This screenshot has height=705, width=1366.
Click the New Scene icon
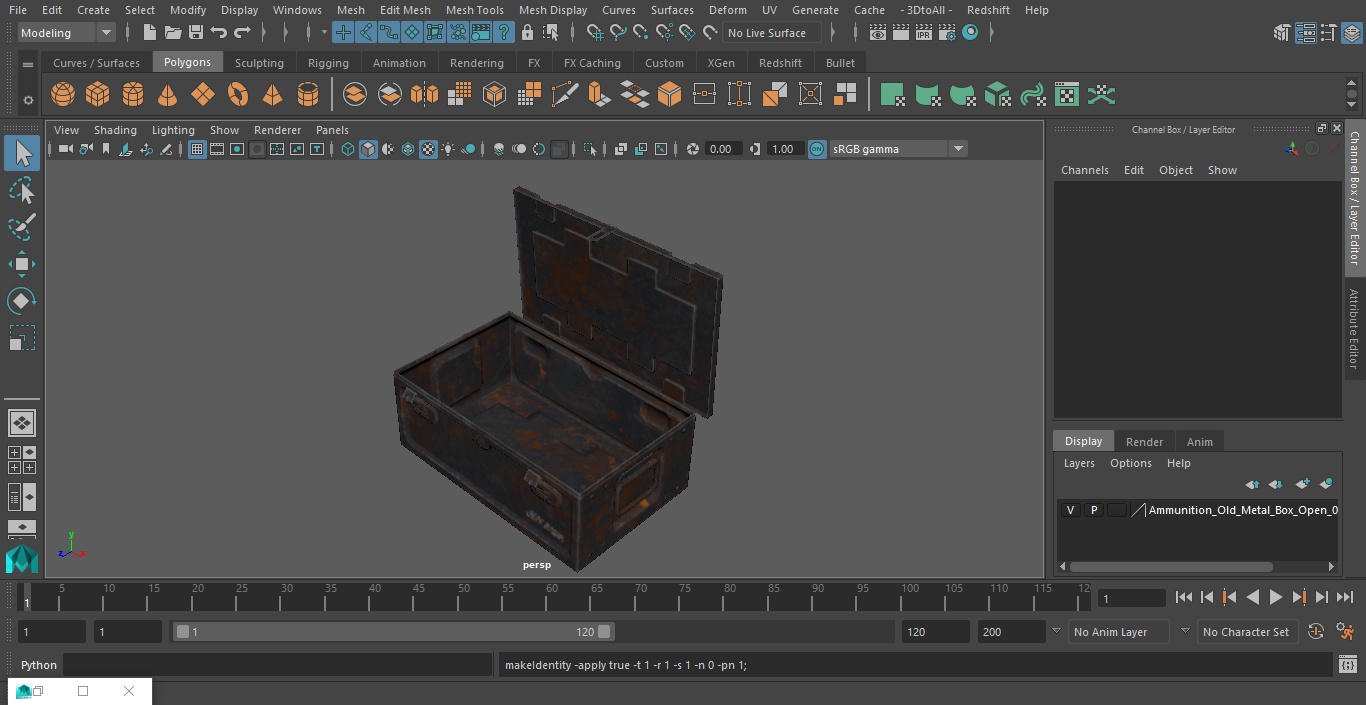click(149, 33)
